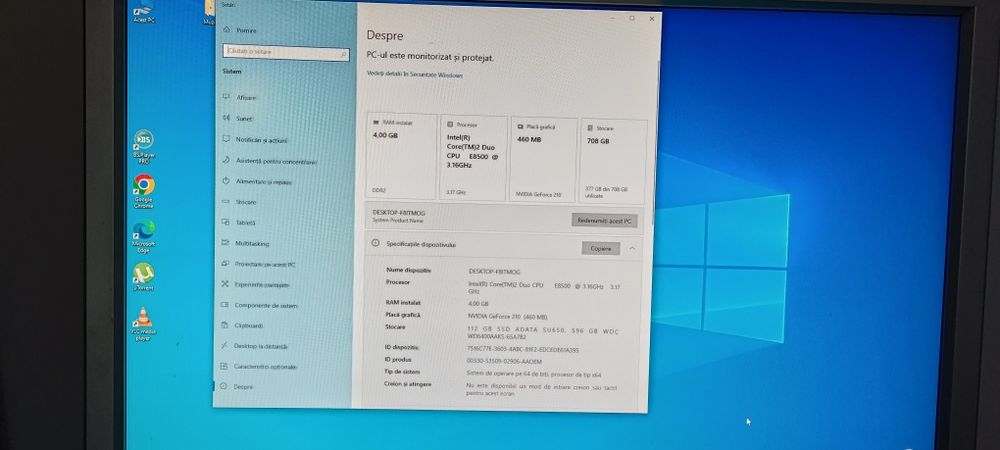
Task: Select the home icon next to Pornire
Action: (226, 30)
